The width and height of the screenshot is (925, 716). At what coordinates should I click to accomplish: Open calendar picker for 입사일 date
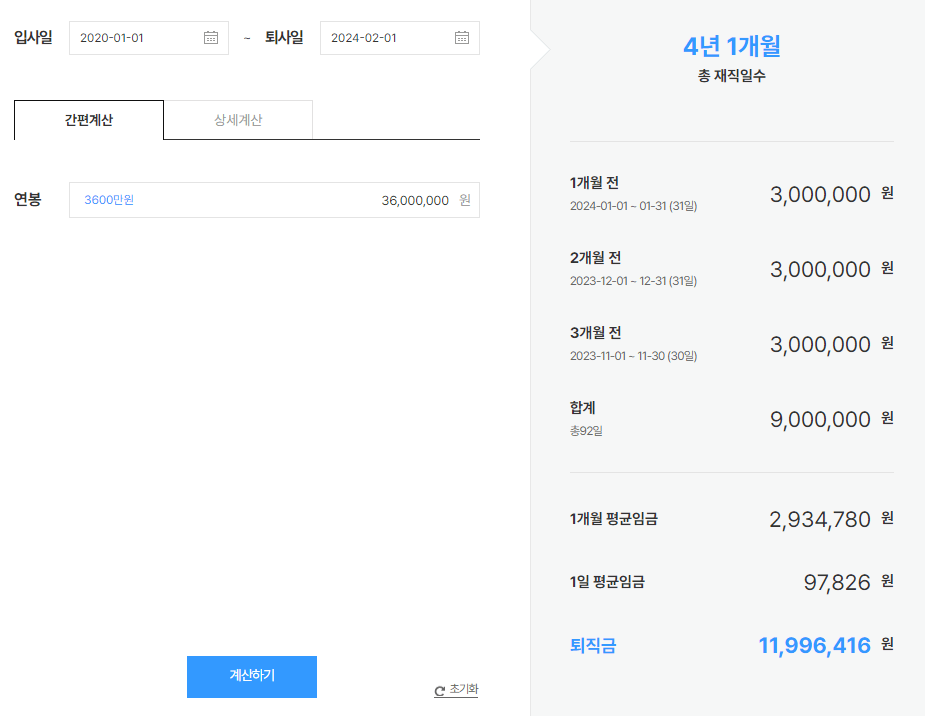coord(211,38)
